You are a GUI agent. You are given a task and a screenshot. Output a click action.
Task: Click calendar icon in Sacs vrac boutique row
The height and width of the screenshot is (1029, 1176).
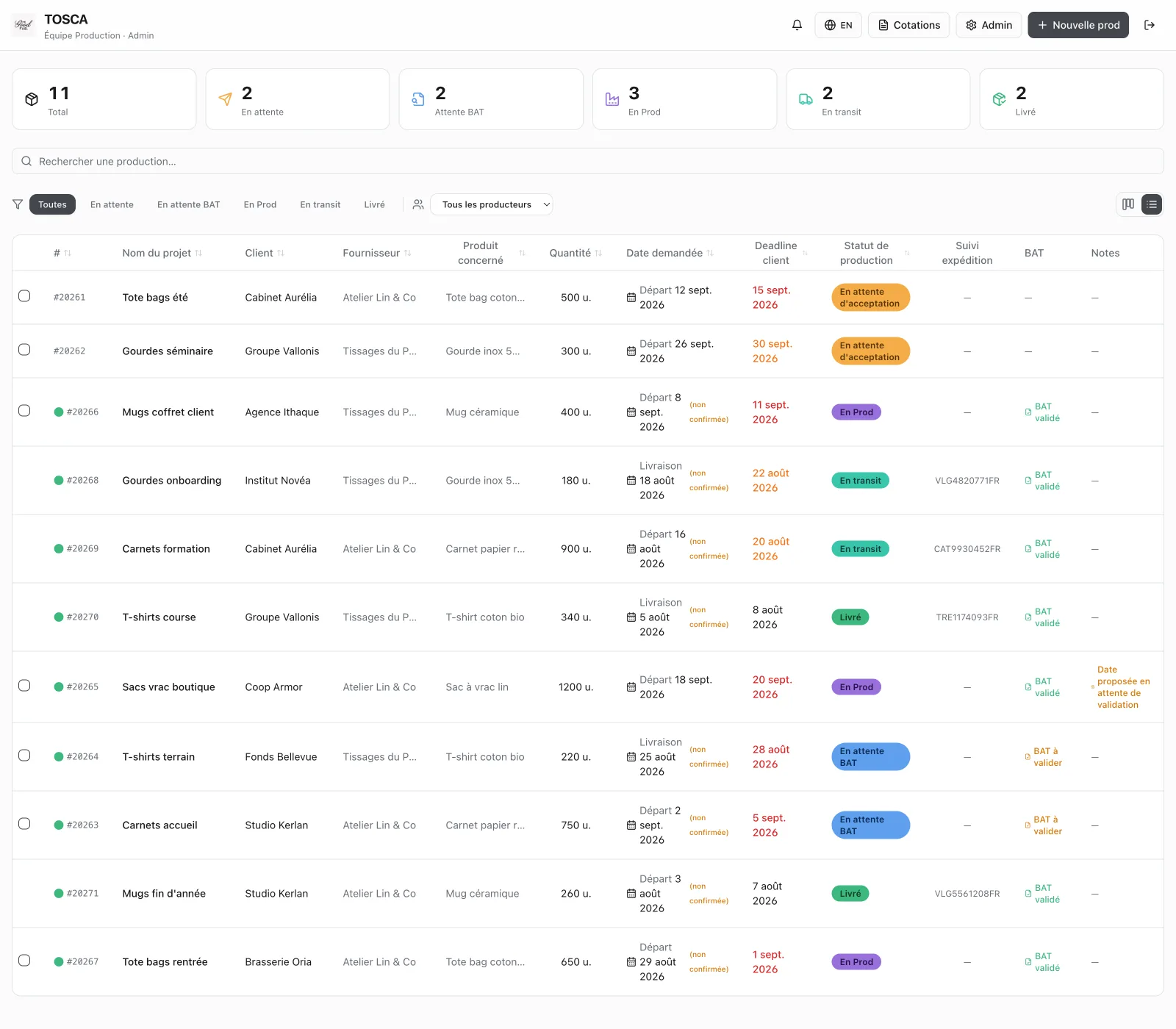pos(631,687)
